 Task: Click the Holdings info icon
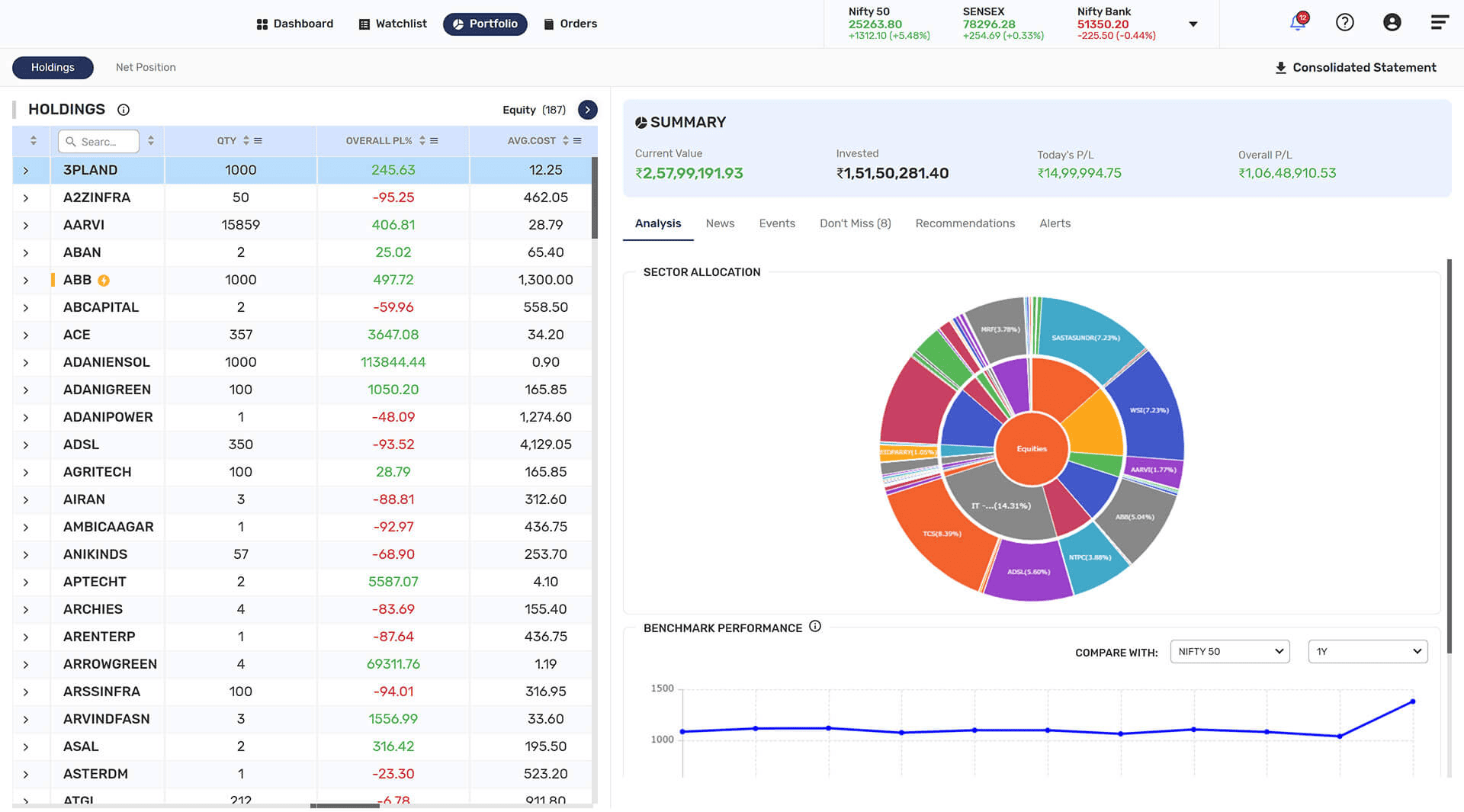(x=124, y=110)
